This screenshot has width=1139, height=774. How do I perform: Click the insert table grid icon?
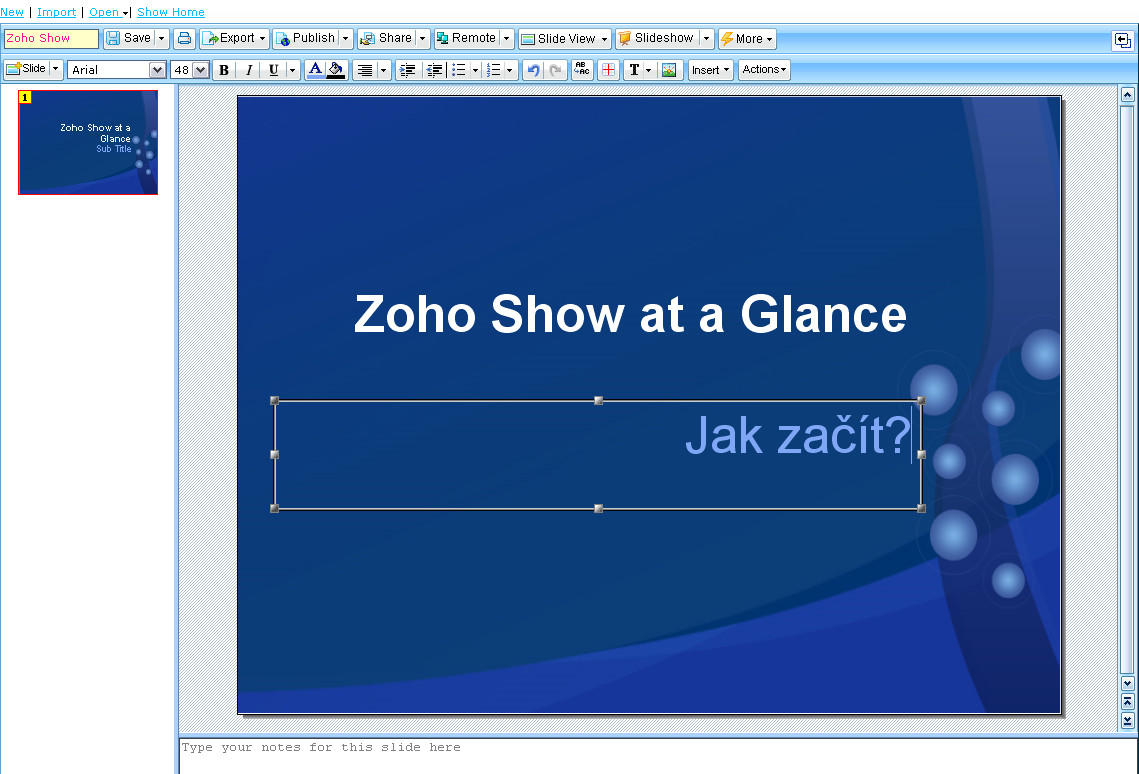click(x=609, y=70)
